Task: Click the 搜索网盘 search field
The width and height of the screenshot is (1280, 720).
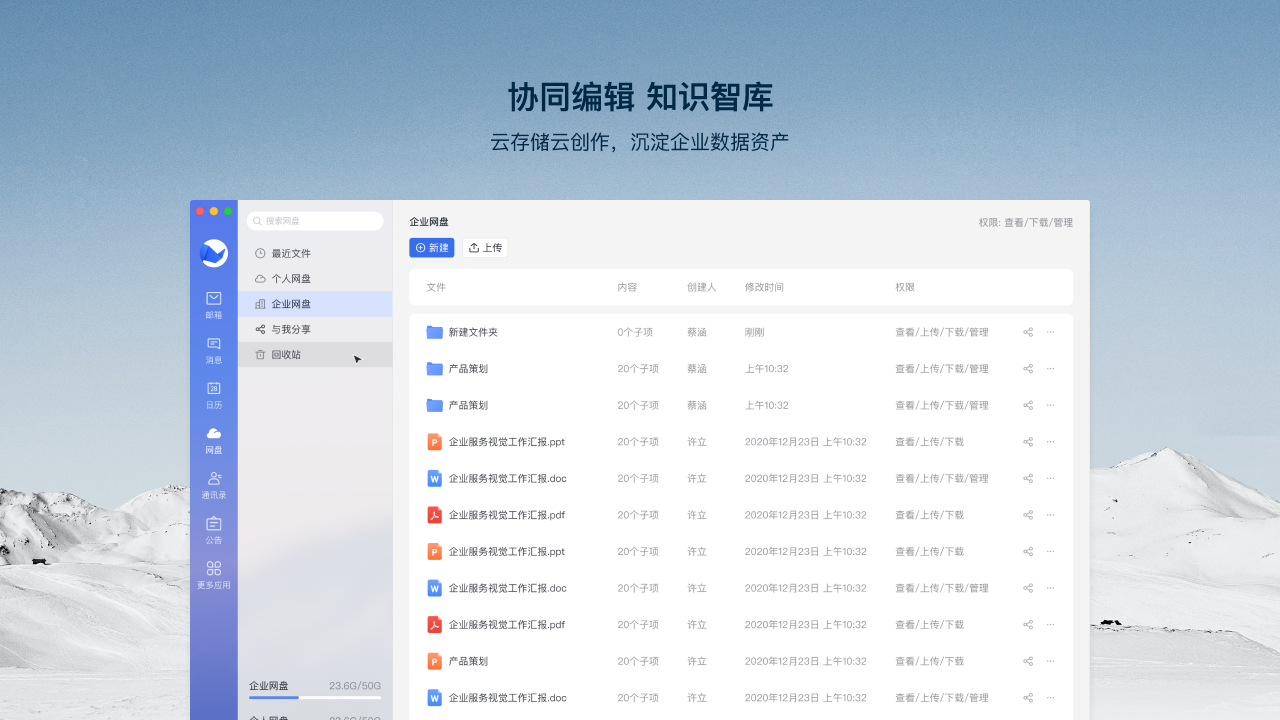Action: [x=315, y=221]
